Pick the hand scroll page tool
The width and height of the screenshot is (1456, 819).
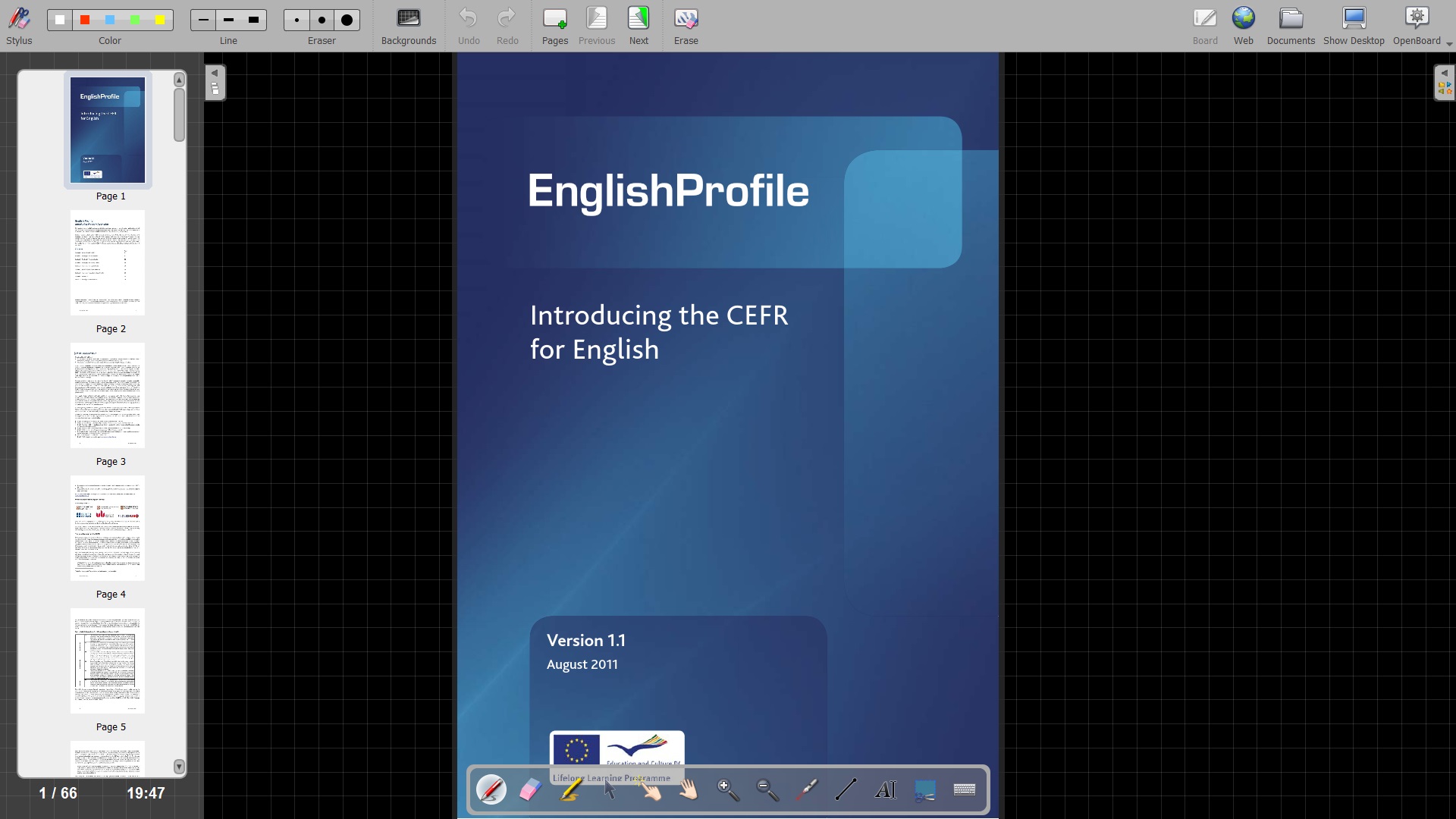click(689, 790)
